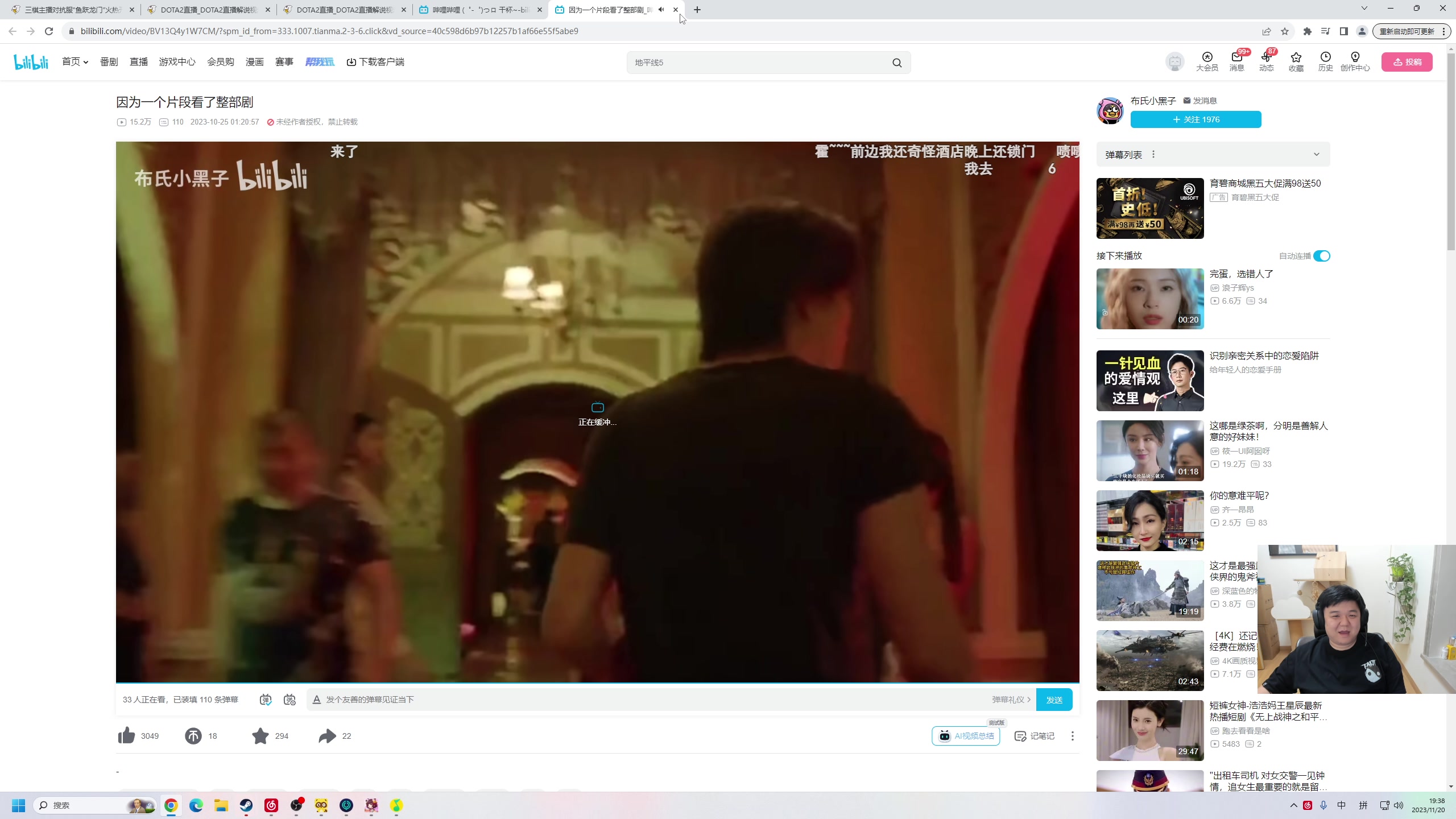Open danmaku settings icon

pyautogui.click(x=290, y=700)
